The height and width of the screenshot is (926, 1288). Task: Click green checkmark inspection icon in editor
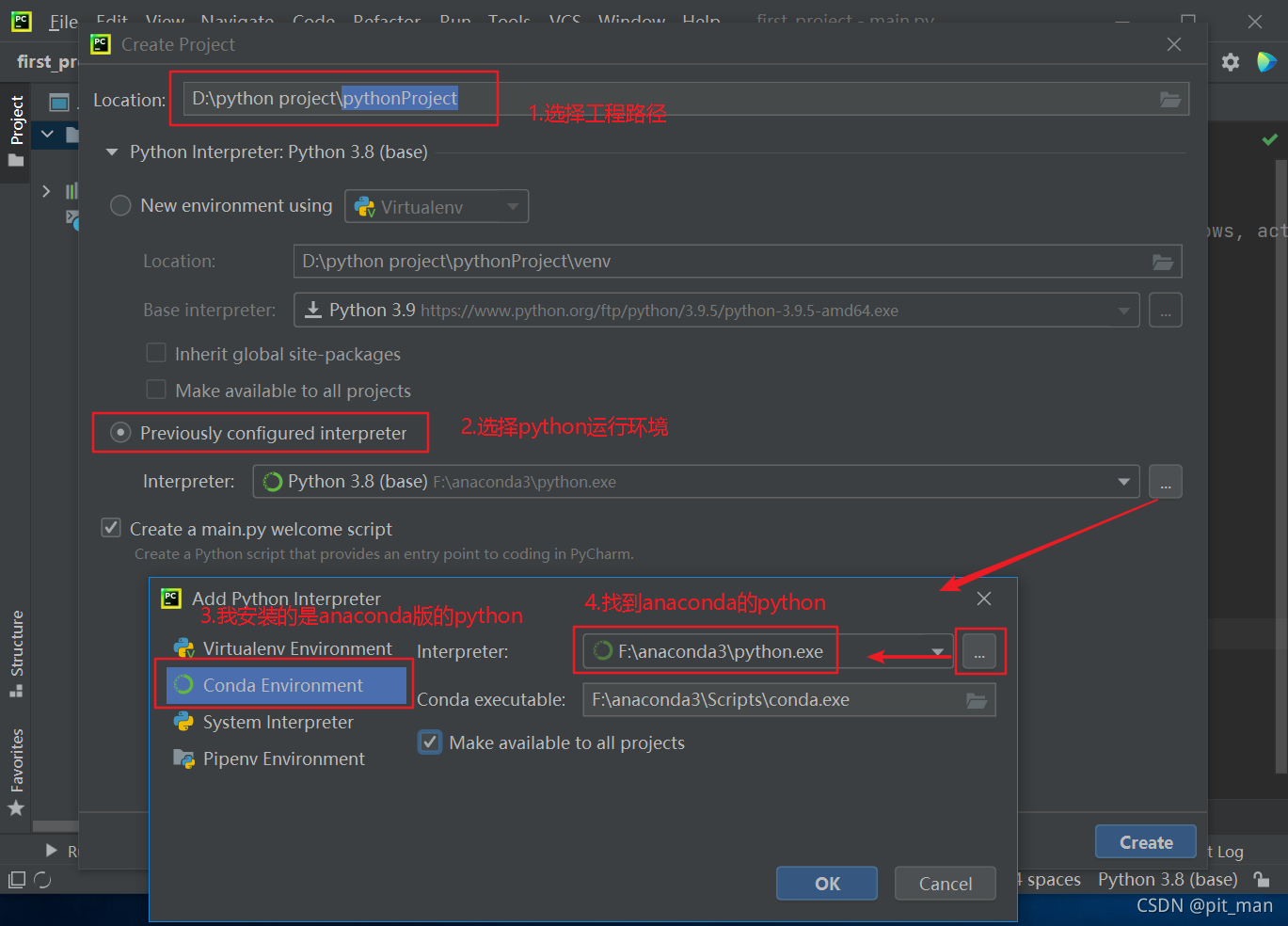click(x=1269, y=139)
